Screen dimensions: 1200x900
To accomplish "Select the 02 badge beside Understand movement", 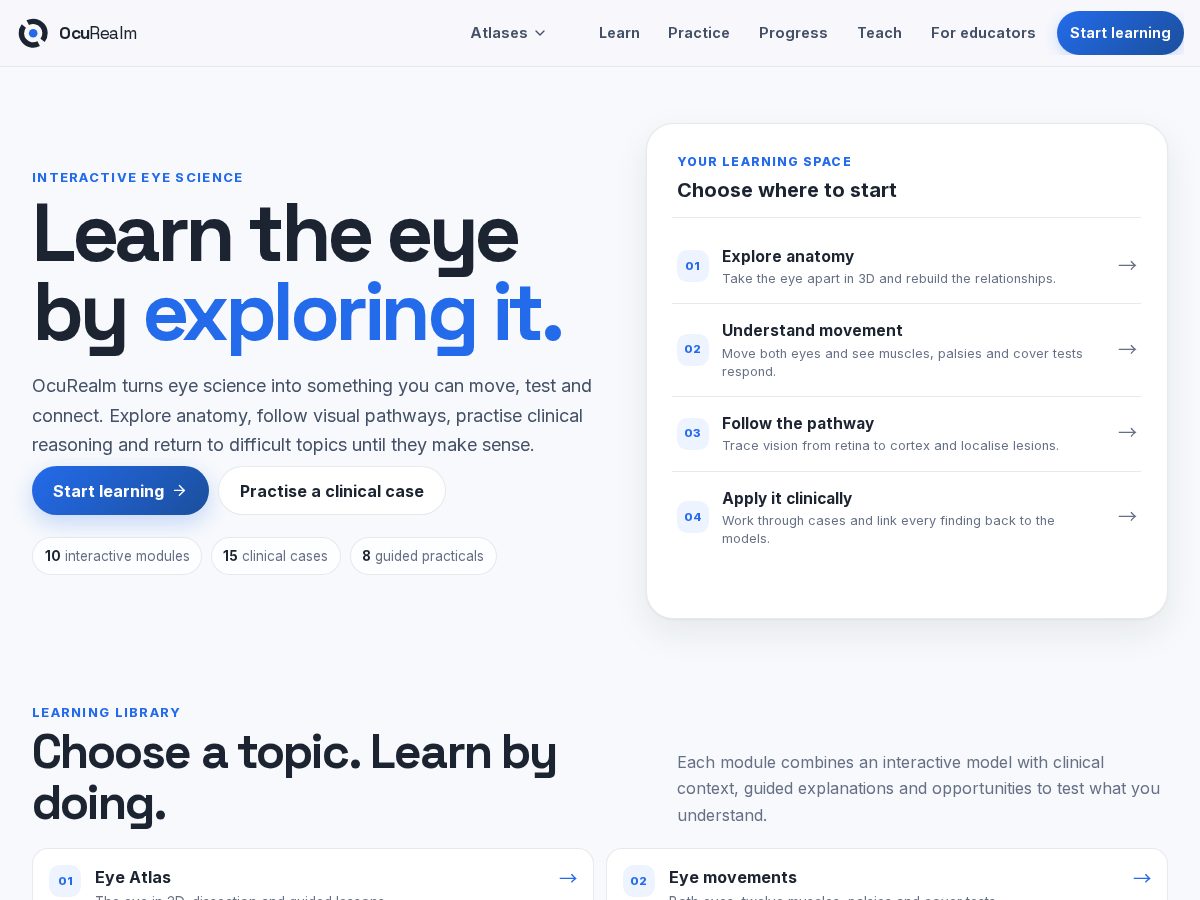I will pos(693,350).
